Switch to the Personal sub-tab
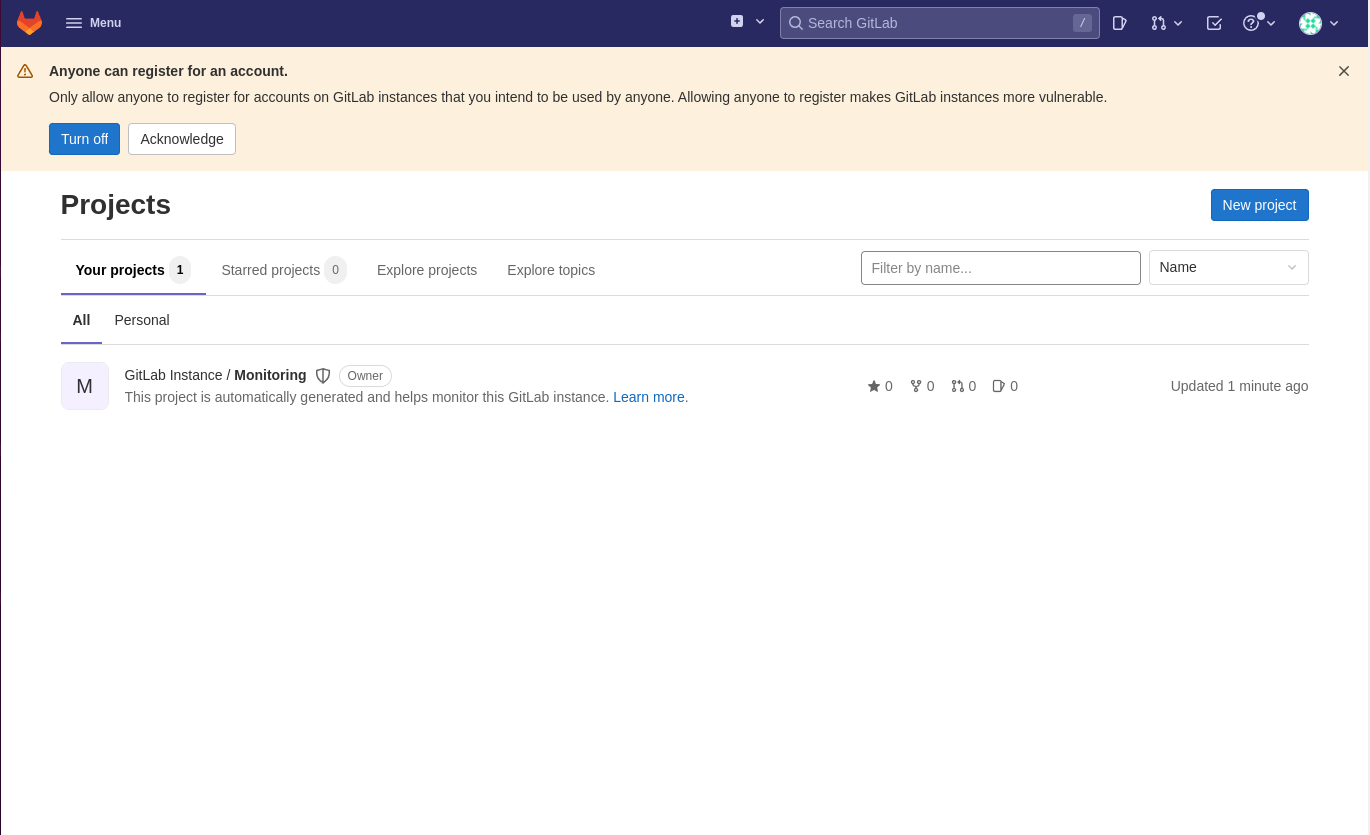The width and height of the screenshot is (1370, 835). click(x=142, y=320)
